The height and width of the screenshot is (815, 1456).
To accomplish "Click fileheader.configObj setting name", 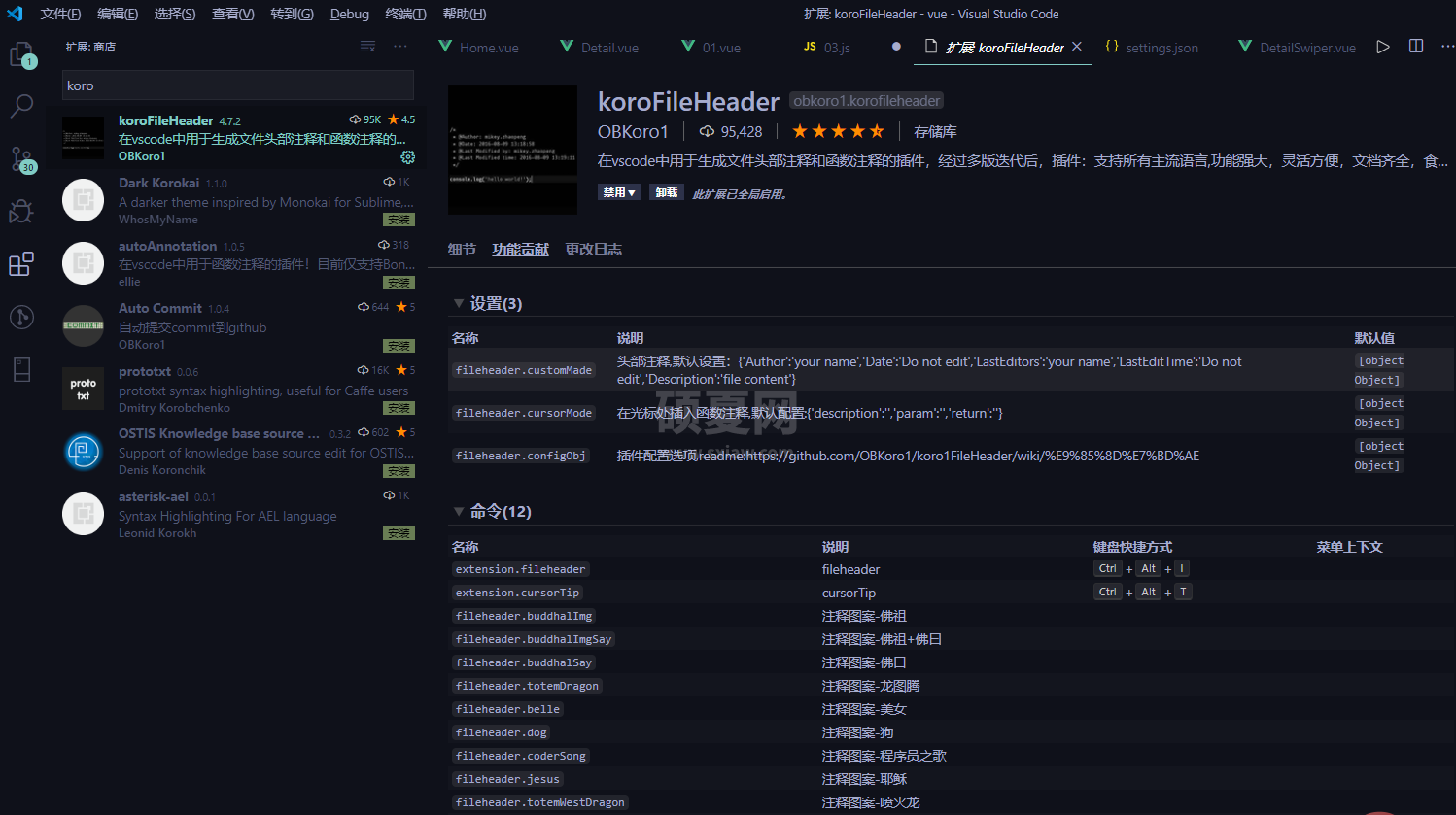I will [520, 456].
